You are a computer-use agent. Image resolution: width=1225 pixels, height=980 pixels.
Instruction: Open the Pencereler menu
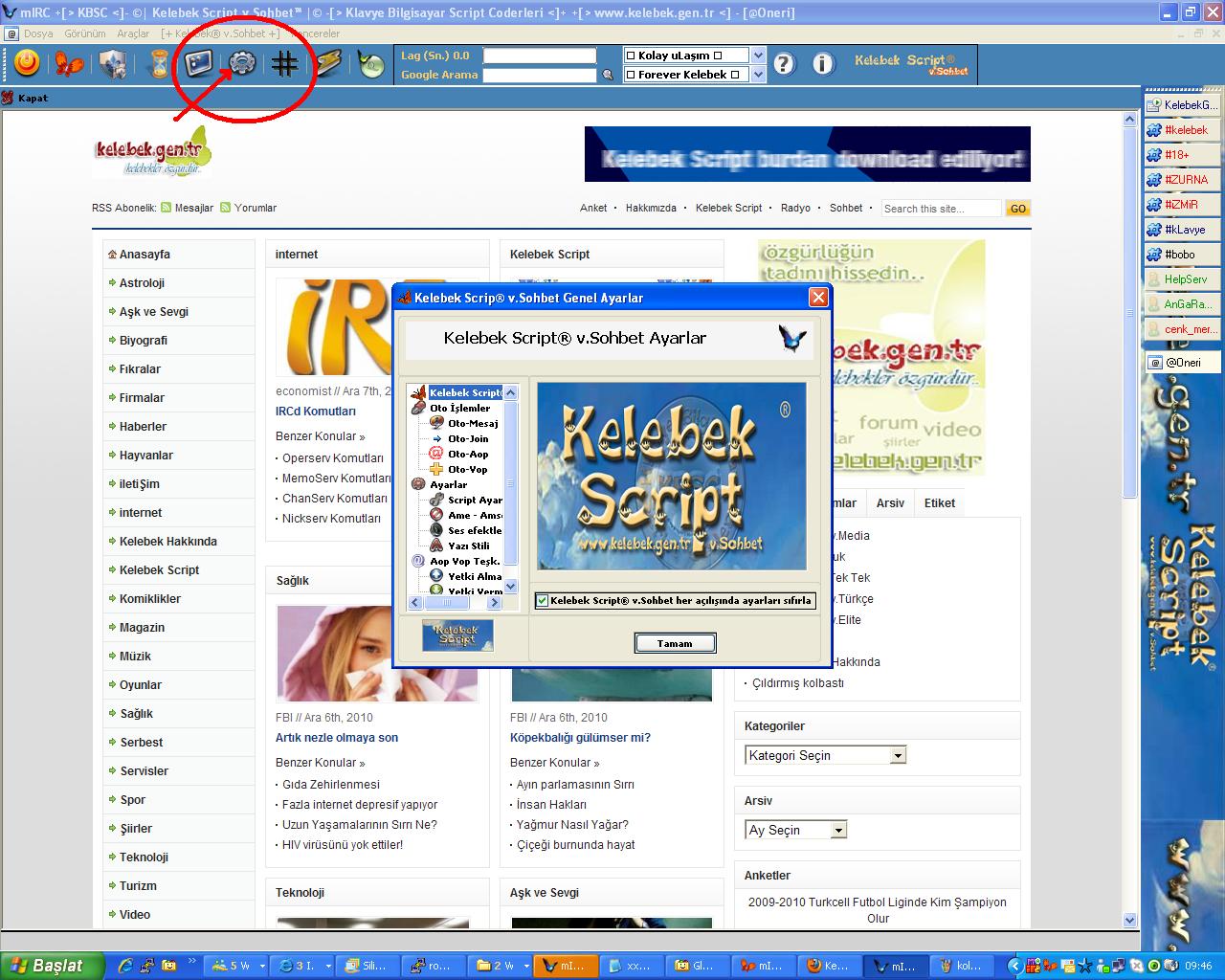tap(316, 33)
